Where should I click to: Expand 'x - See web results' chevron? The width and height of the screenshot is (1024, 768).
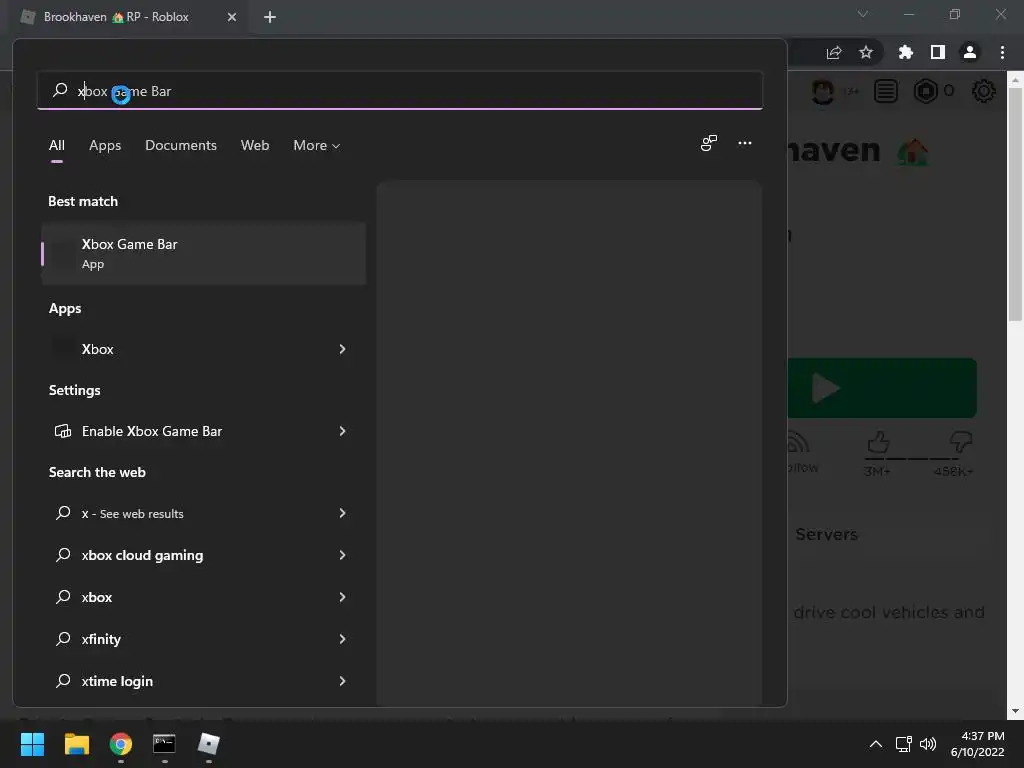[342, 513]
